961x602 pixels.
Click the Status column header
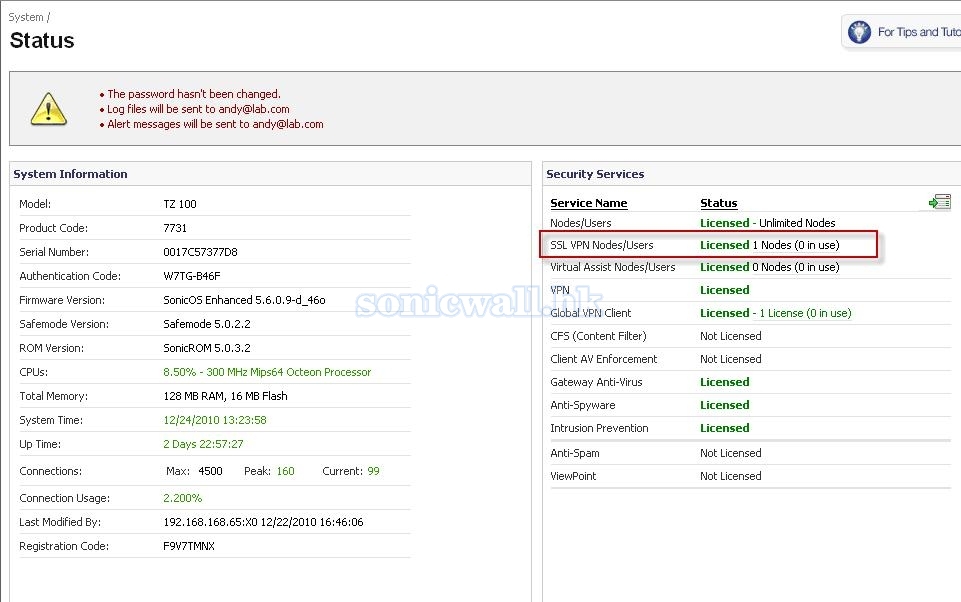point(718,203)
